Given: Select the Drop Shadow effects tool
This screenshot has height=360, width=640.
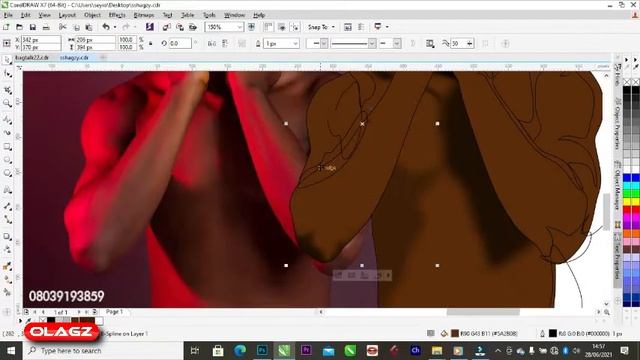Looking at the screenshot, I should 7,236.
